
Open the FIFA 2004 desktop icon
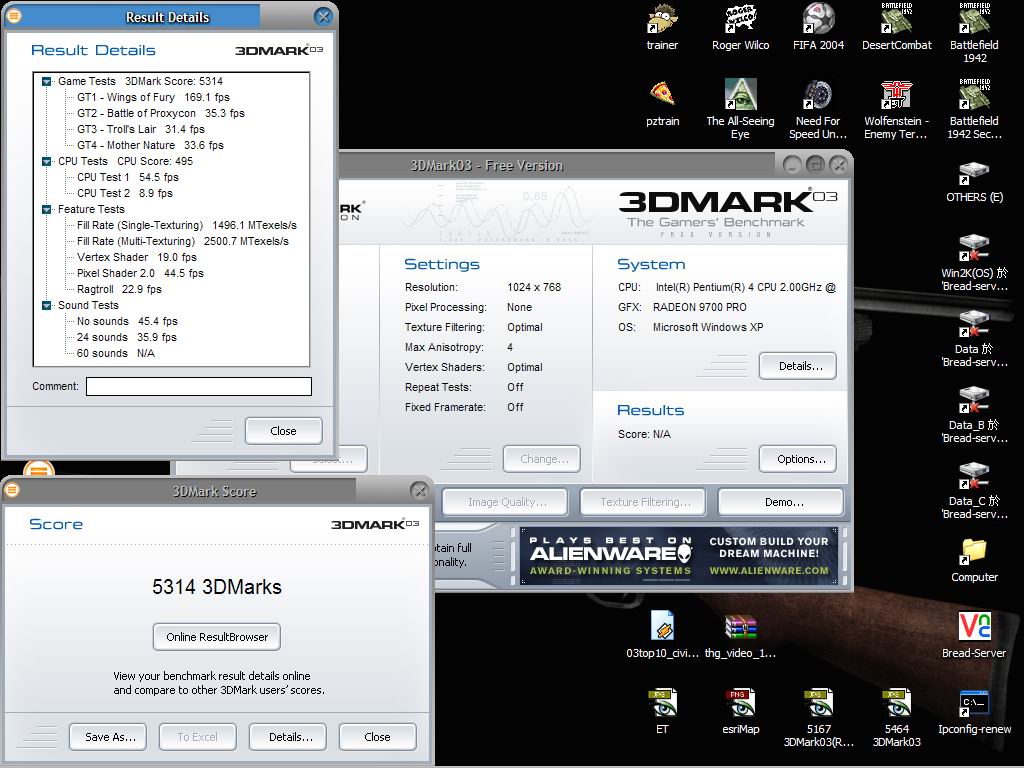[x=818, y=27]
